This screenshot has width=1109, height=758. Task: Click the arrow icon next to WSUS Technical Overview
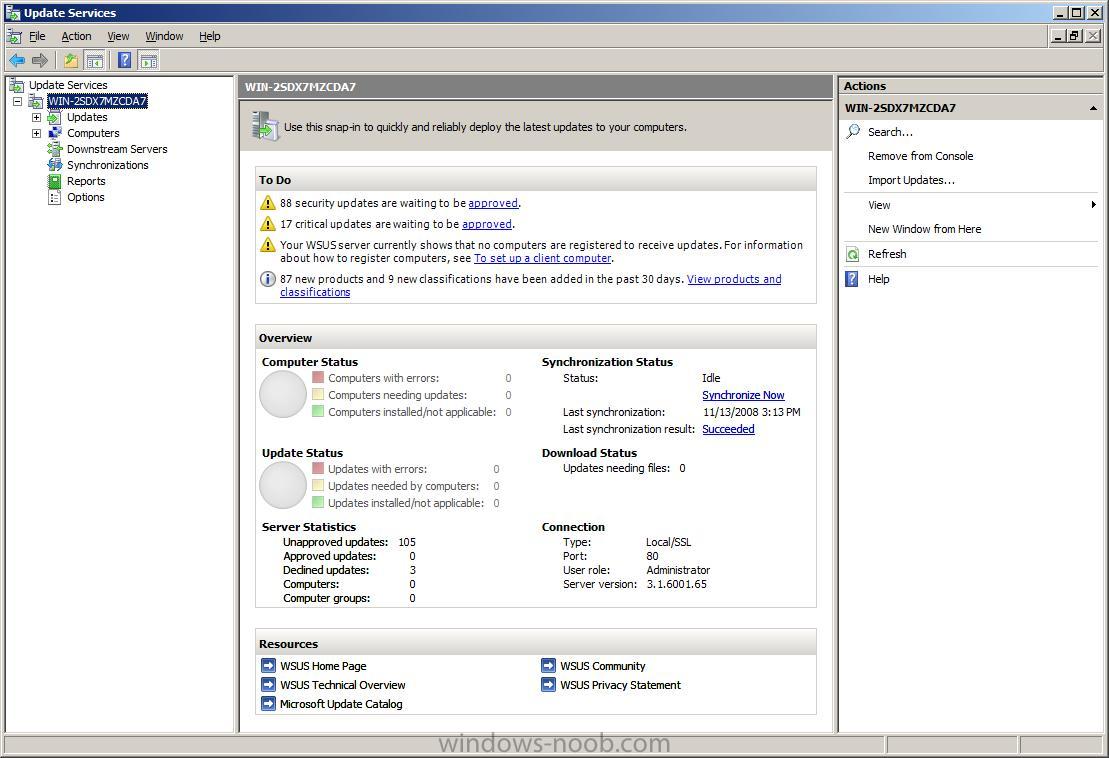coord(268,684)
